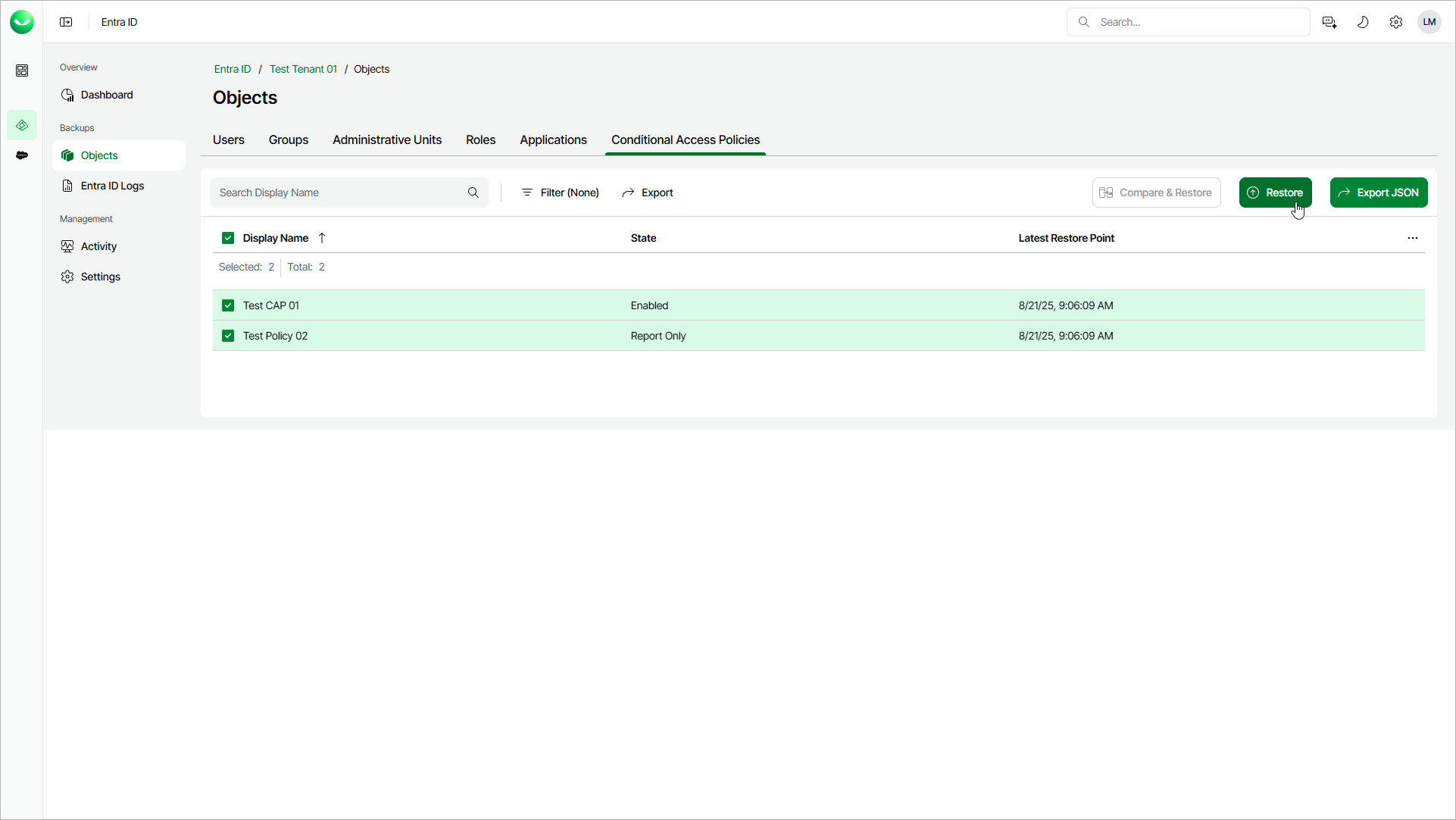The height and width of the screenshot is (820, 1456).
Task: Uncheck the Test CAP 01 checkbox
Action: [228, 305]
